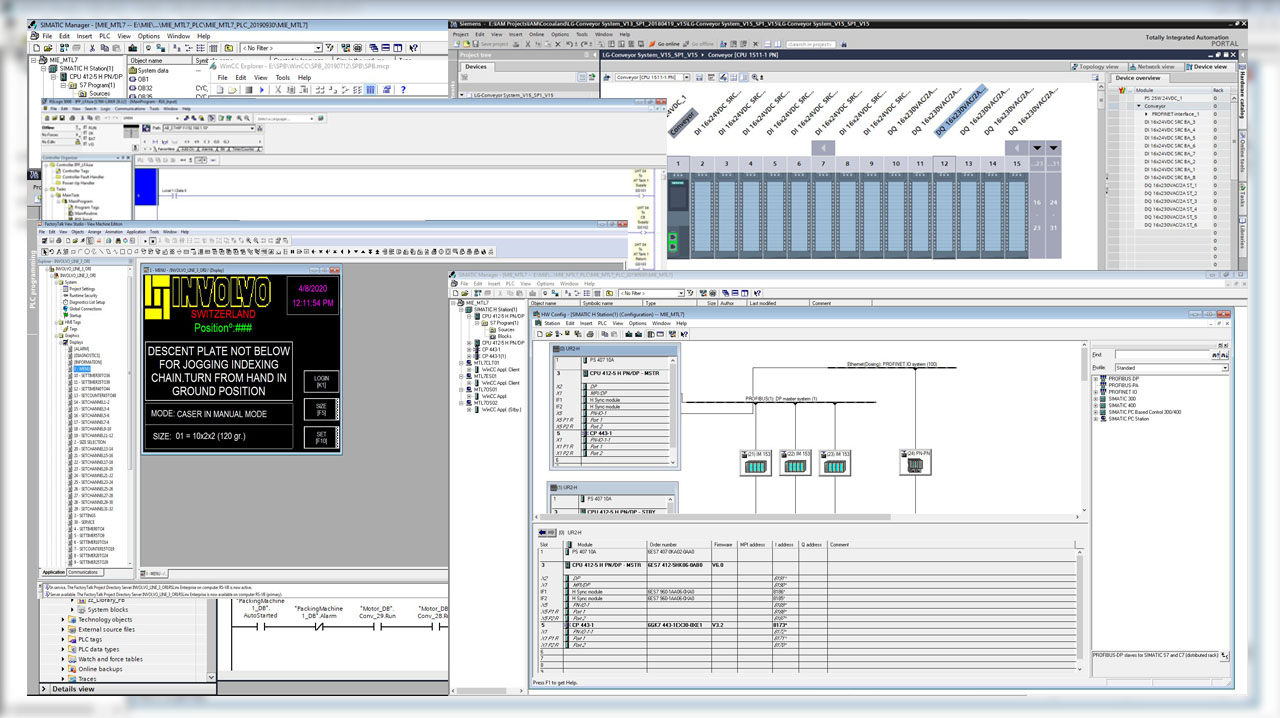
Task: Collapse the Conveyor row in Device overview
Action: click(1141, 106)
